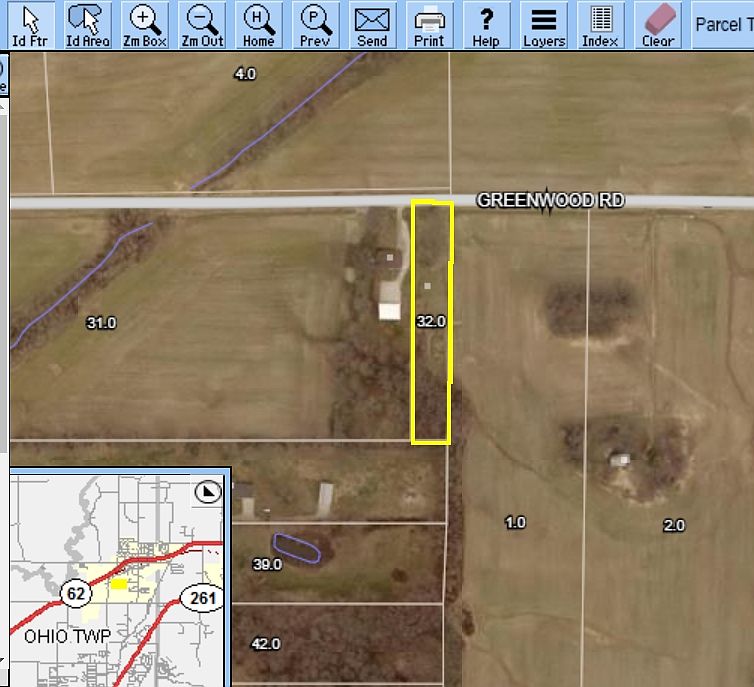754x687 pixels.
Task: Select the Id Ftr identify feature tool
Action: pyautogui.click(x=30, y=25)
